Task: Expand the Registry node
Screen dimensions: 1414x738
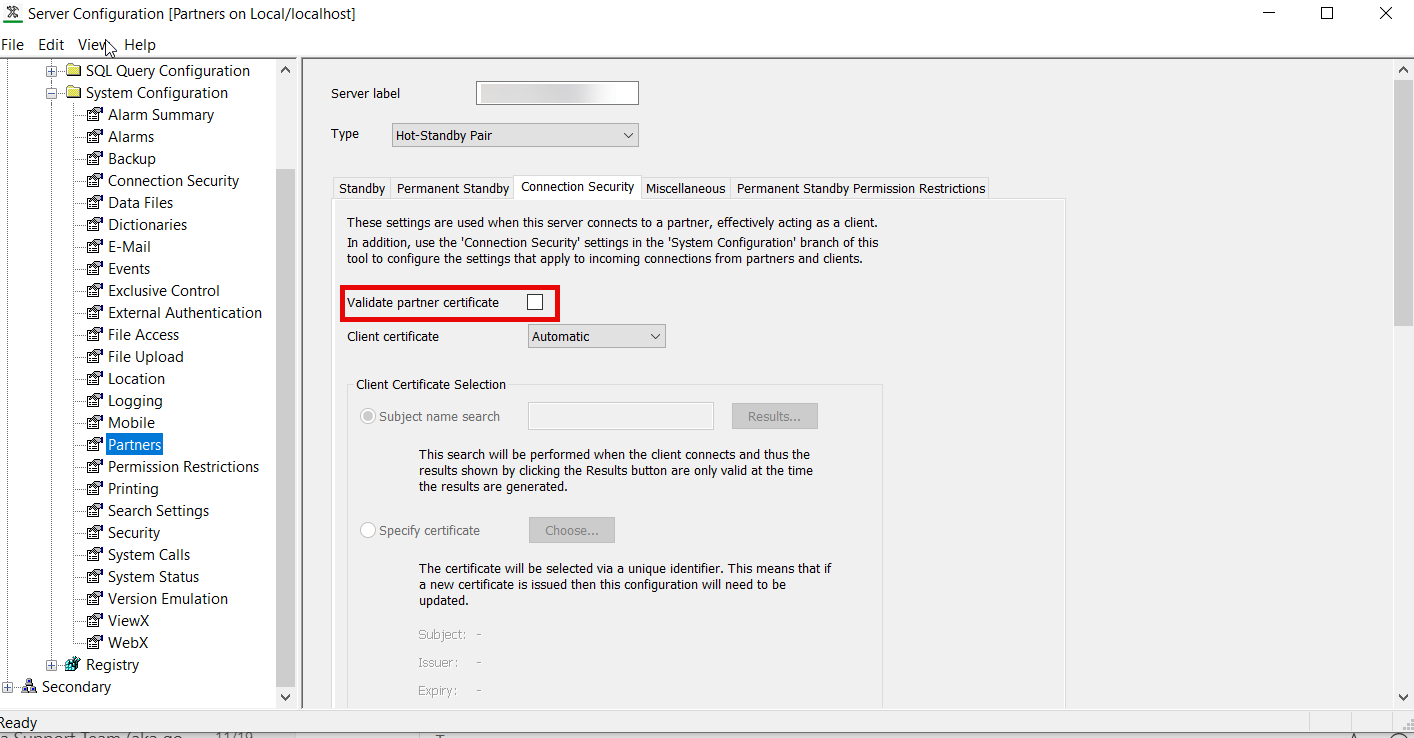Action: click(x=52, y=665)
